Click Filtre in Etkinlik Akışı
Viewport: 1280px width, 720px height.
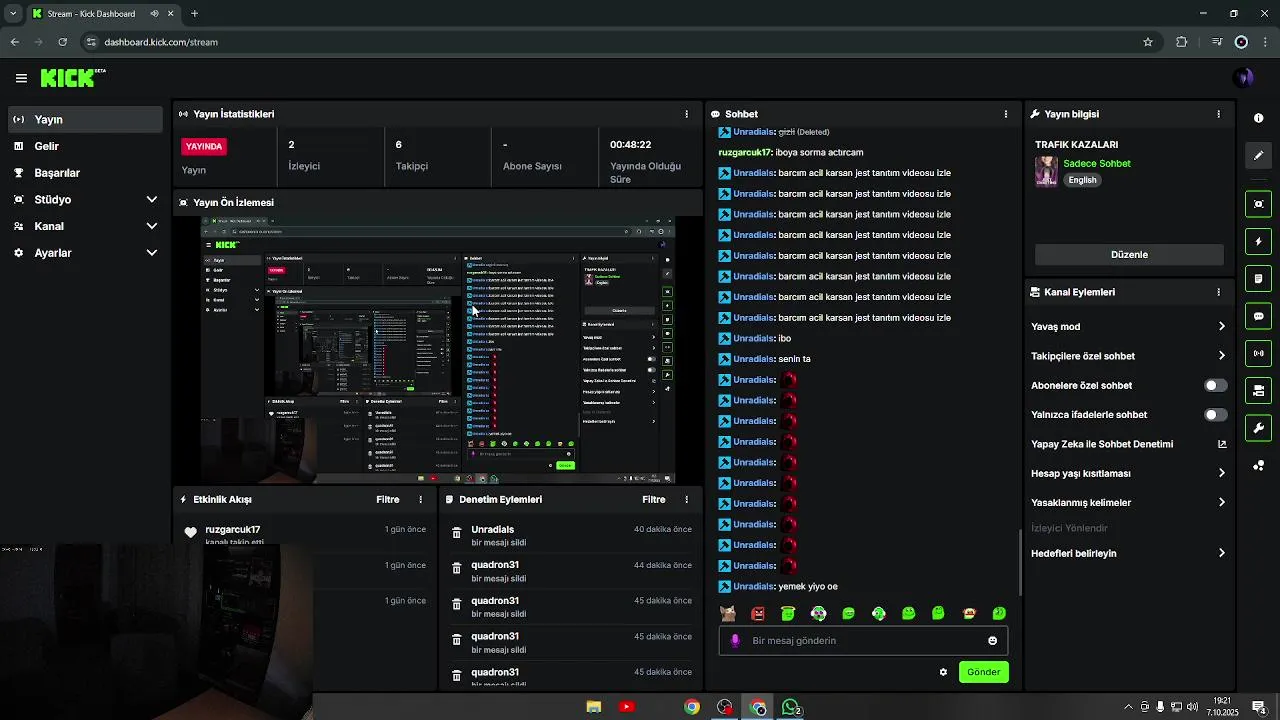click(x=387, y=499)
